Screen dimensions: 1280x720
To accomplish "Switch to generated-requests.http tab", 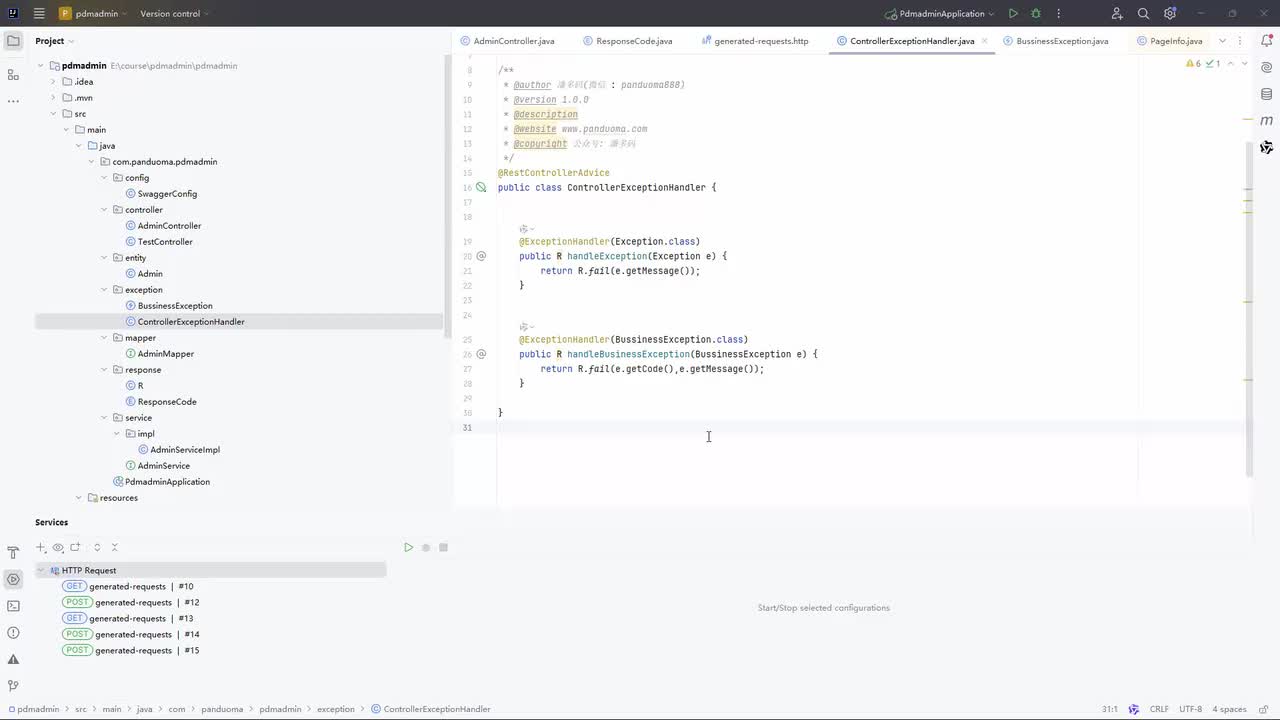I will click(x=754, y=41).
